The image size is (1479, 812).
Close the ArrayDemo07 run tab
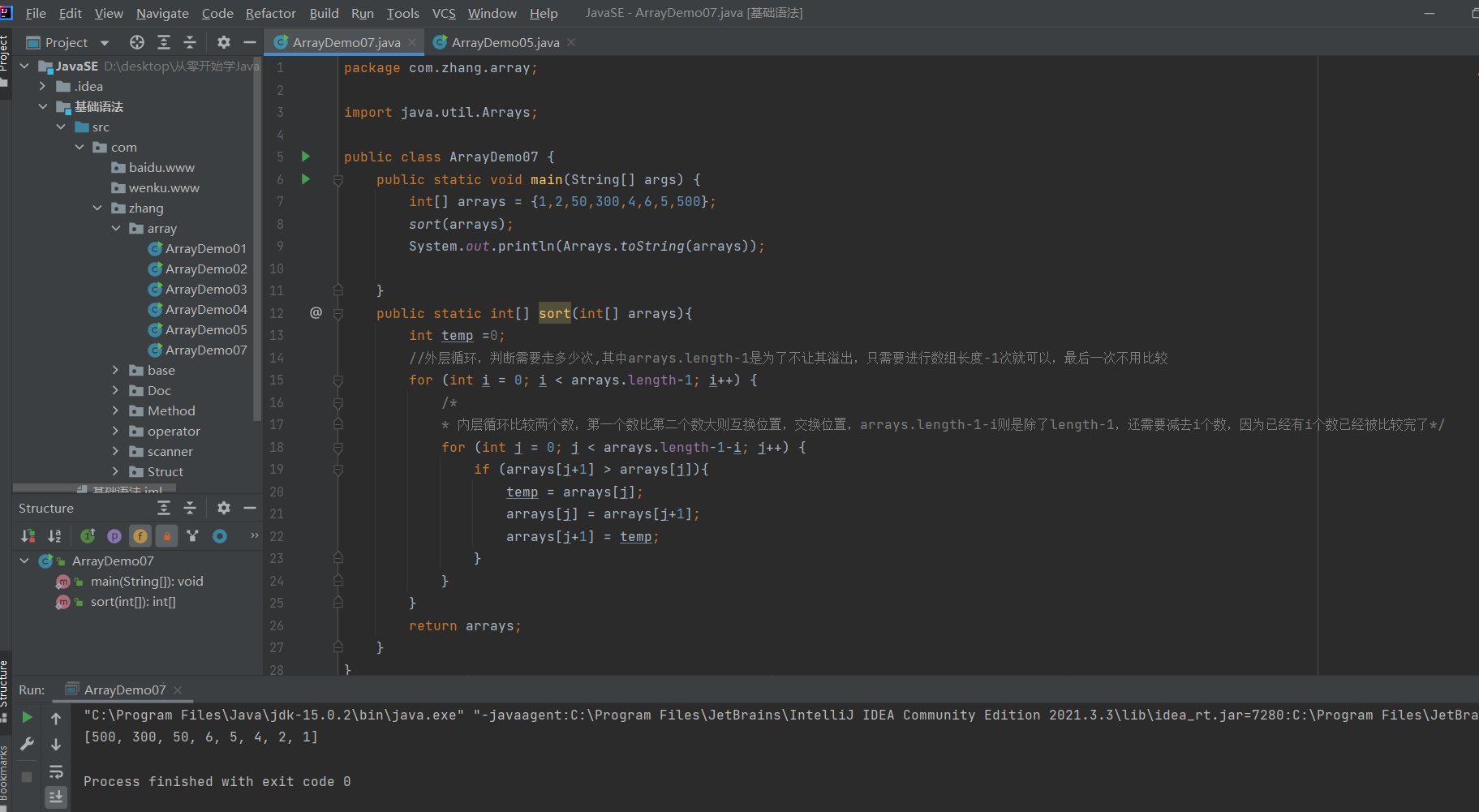click(178, 690)
